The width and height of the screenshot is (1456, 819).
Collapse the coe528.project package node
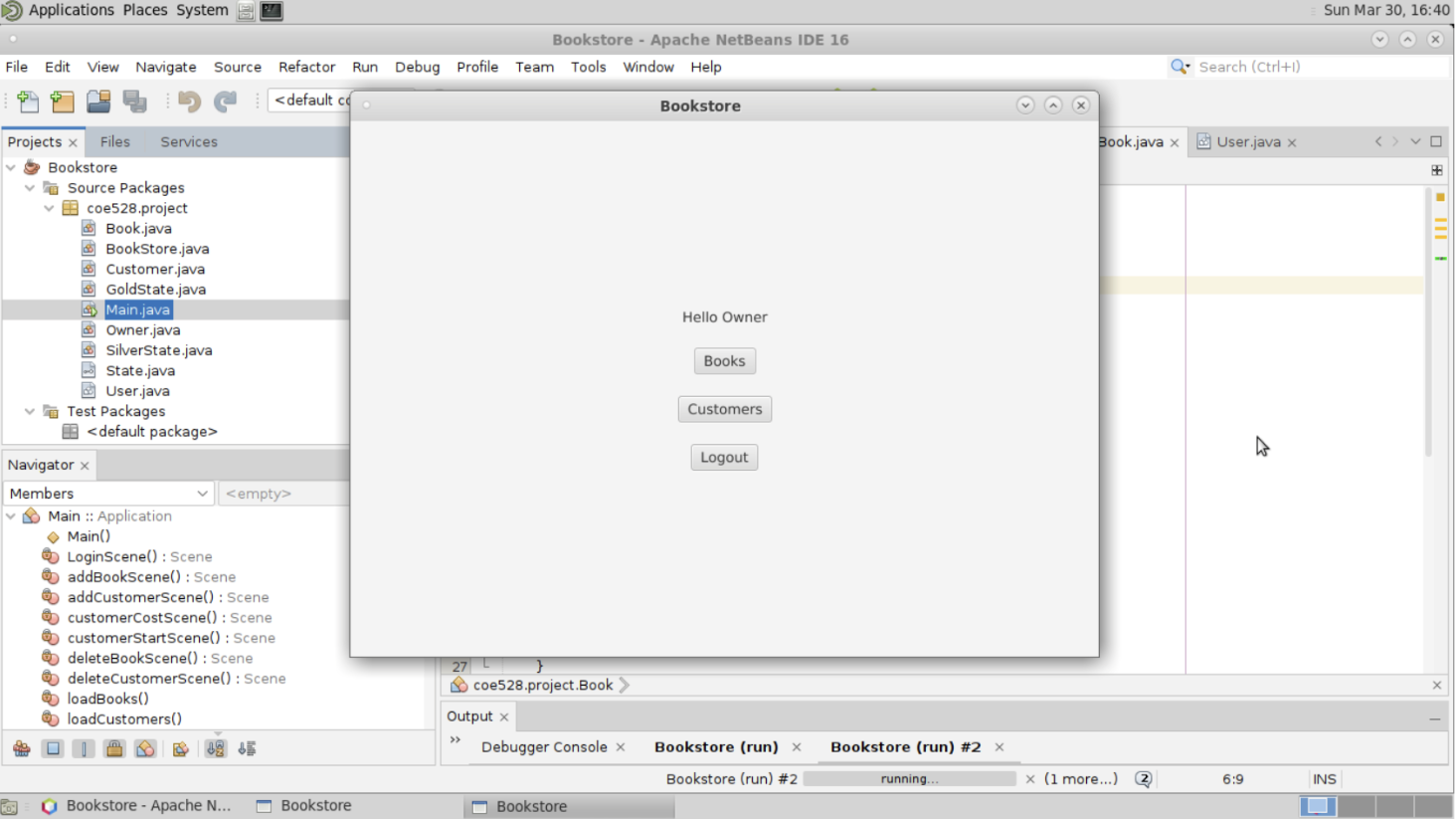(49, 208)
